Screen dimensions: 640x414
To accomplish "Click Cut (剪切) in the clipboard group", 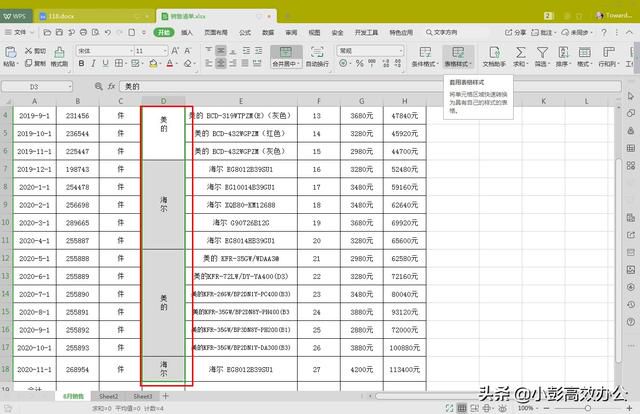I will coord(36,51).
